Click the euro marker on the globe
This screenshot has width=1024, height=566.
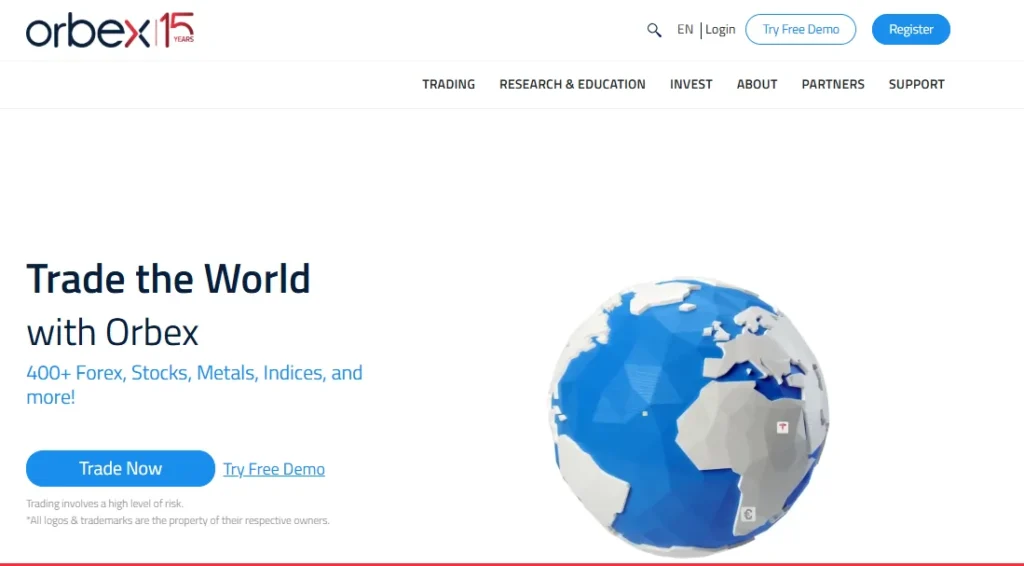748,514
